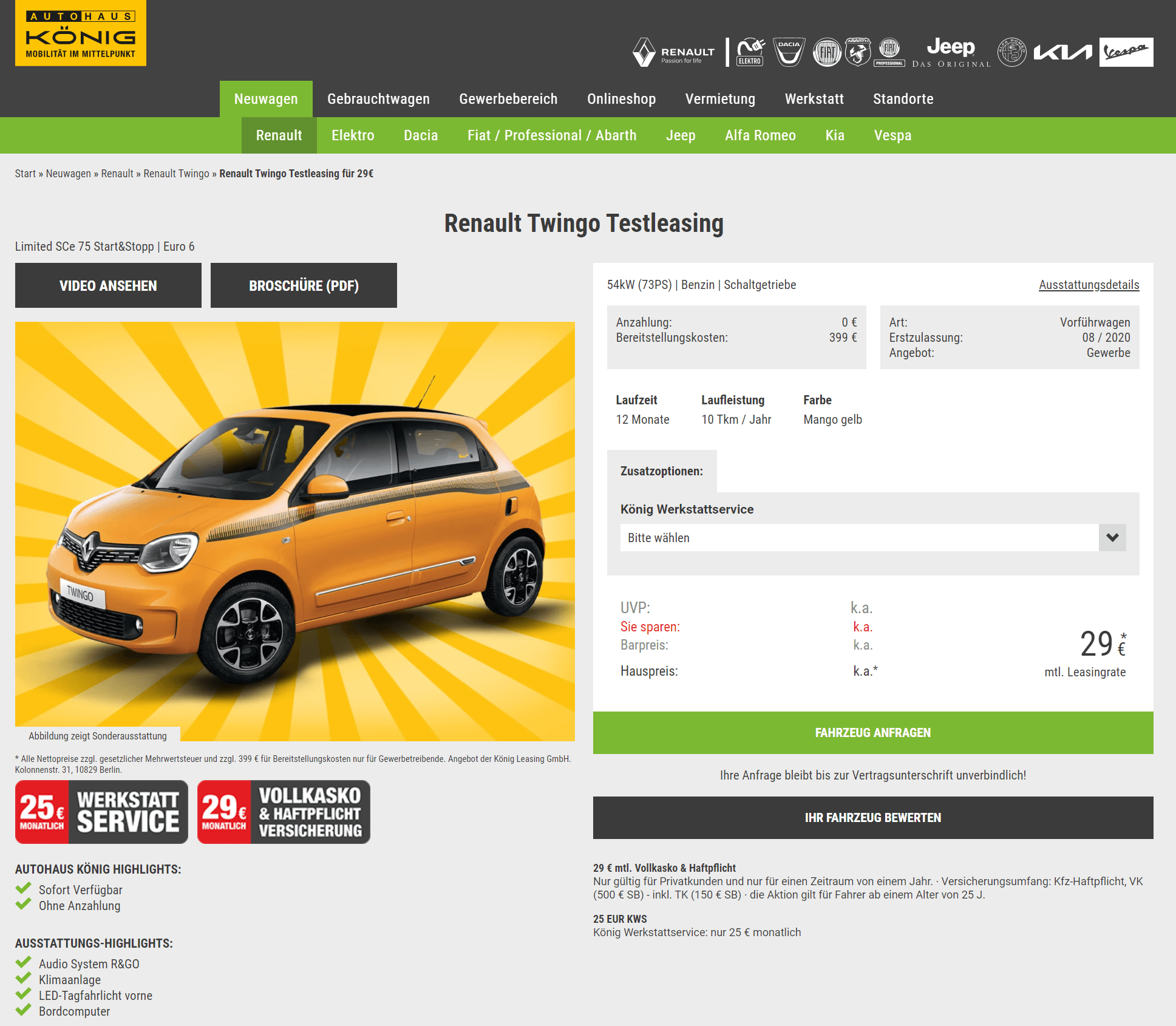Click the Autohaus König logo
The height and width of the screenshot is (1026, 1176).
tap(81, 33)
